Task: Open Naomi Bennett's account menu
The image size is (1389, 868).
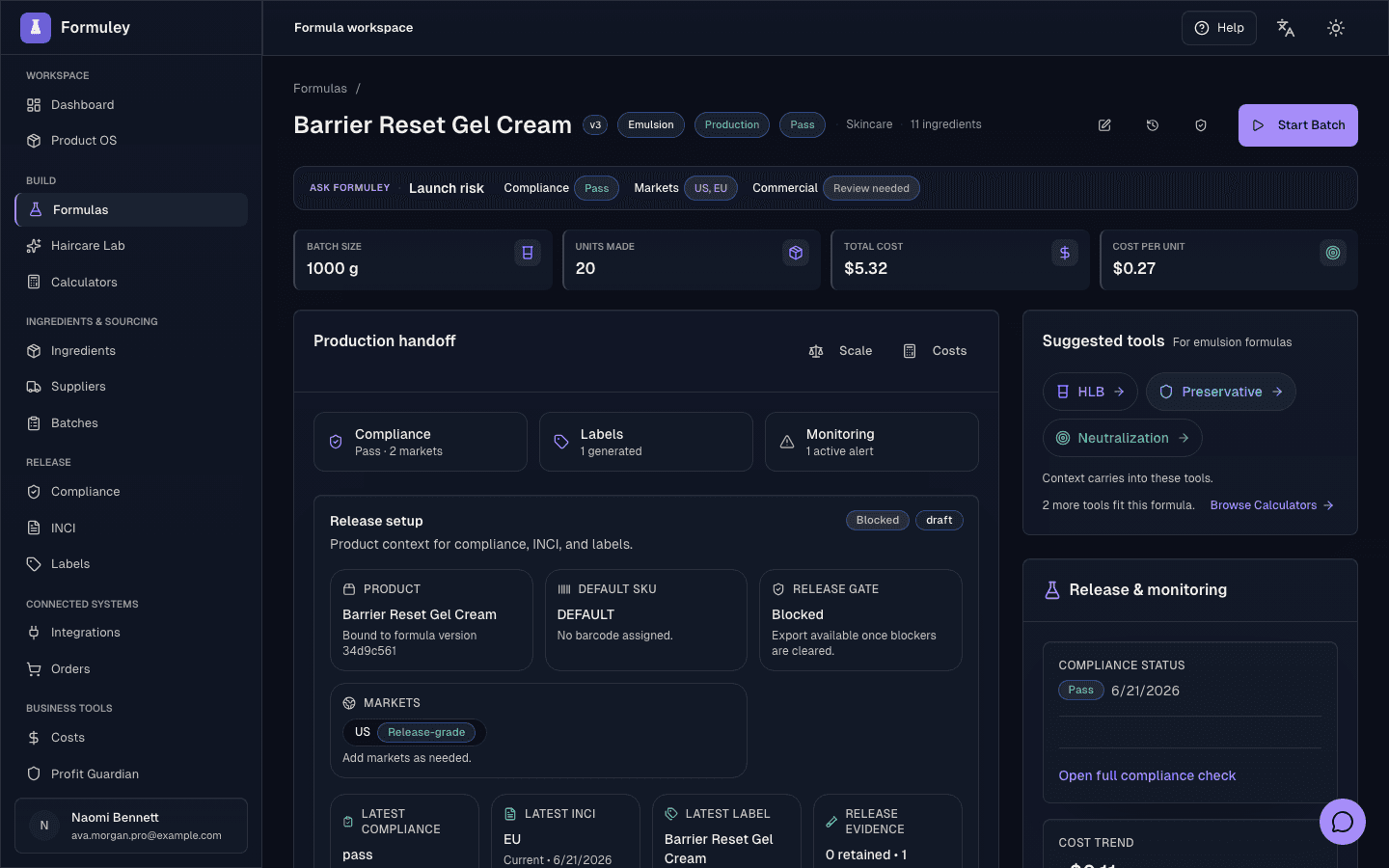Action: [131, 826]
